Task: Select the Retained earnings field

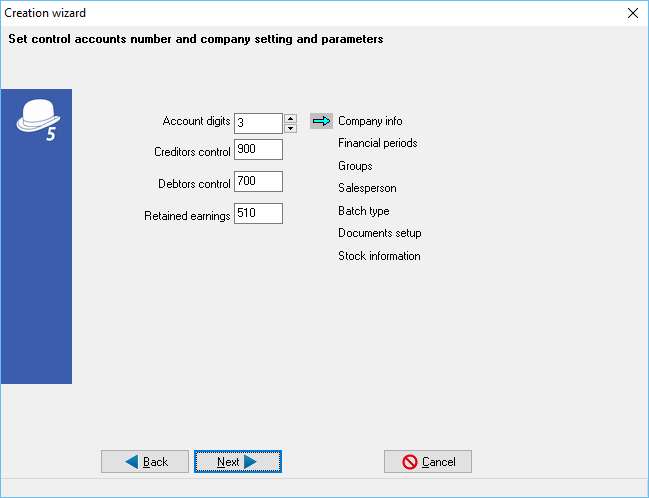Action: (x=258, y=214)
